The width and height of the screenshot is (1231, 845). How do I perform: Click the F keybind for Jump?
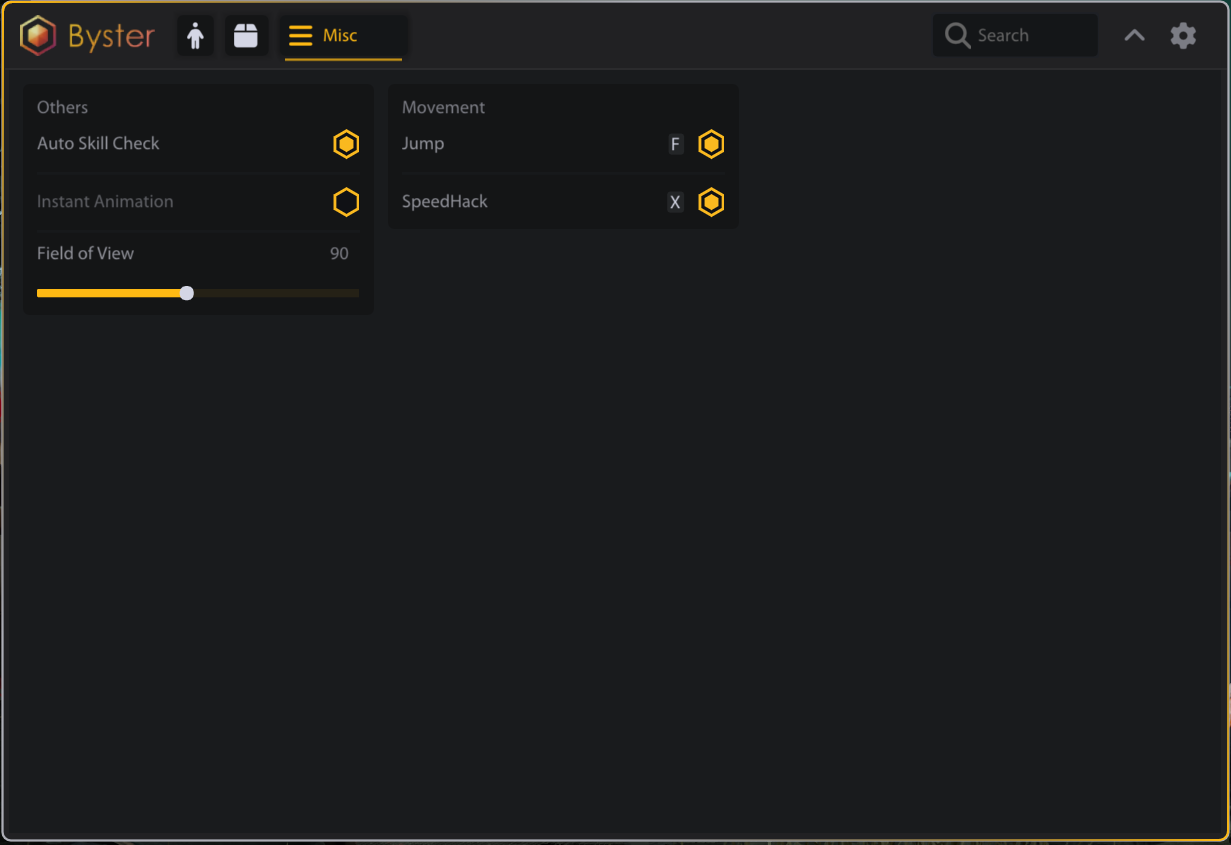[x=675, y=145]
